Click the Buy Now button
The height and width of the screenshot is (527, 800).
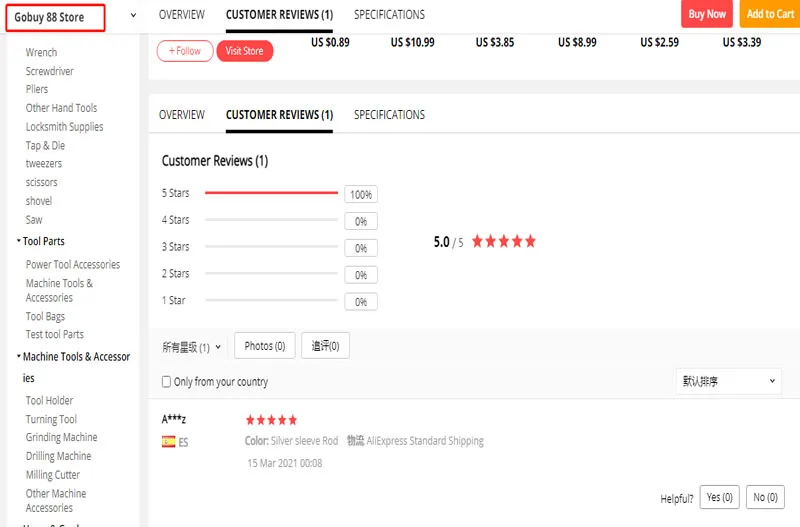pyautogui.click(x=707, y=14)
